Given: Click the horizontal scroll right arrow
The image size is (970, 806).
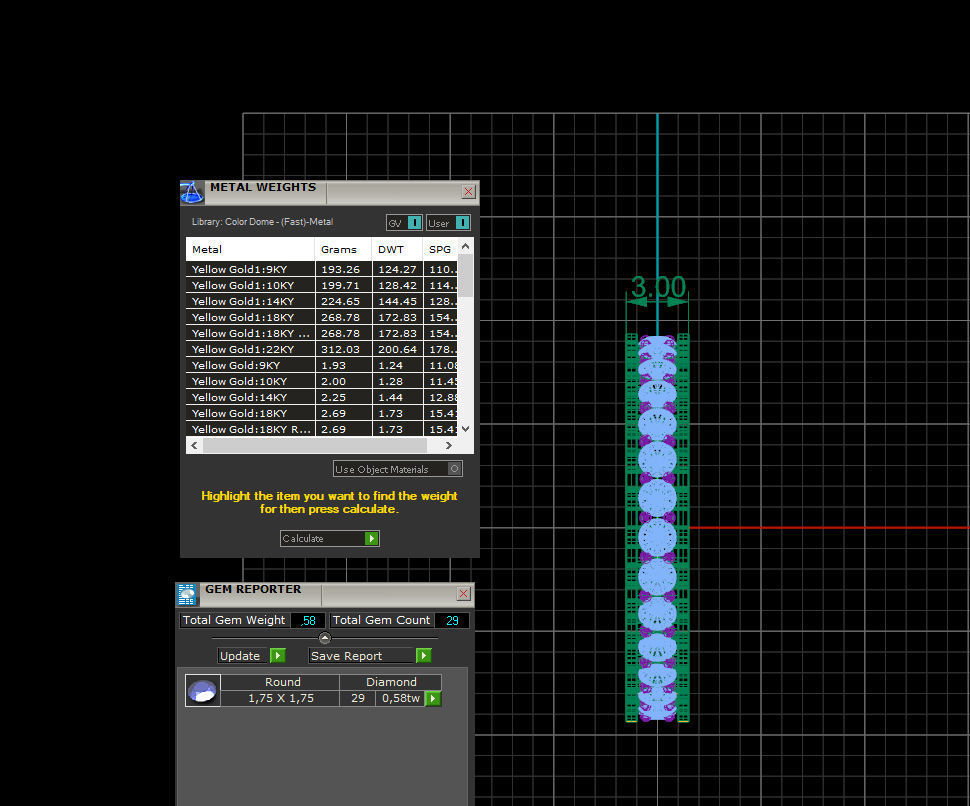Looking at the screenshot, I should click(449, 445).
